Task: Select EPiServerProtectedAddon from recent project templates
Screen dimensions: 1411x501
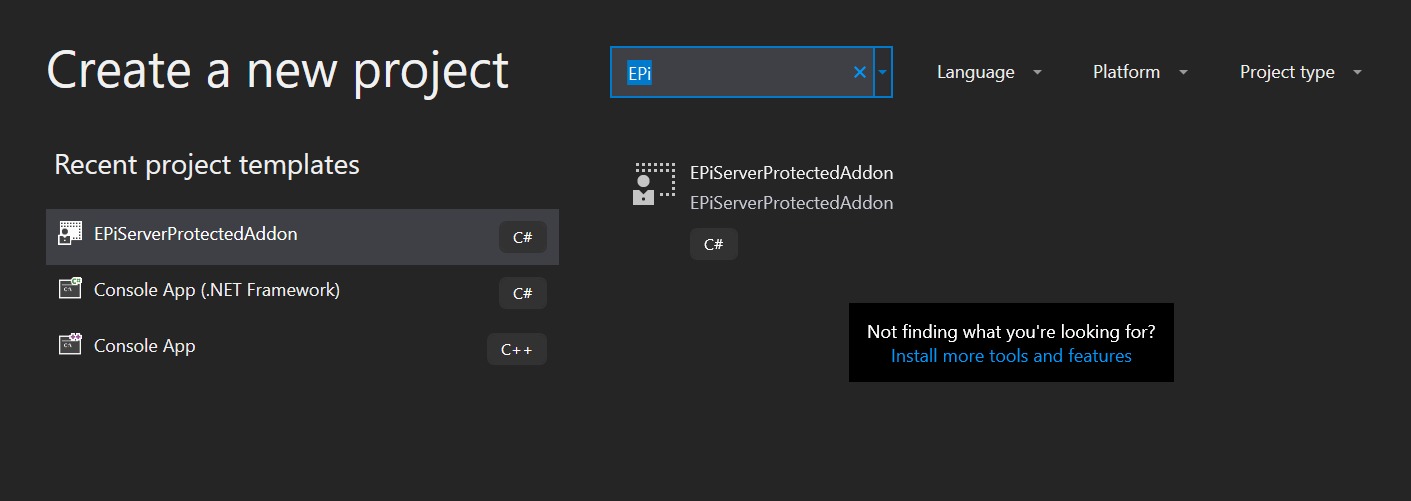Action: (195, 234)
